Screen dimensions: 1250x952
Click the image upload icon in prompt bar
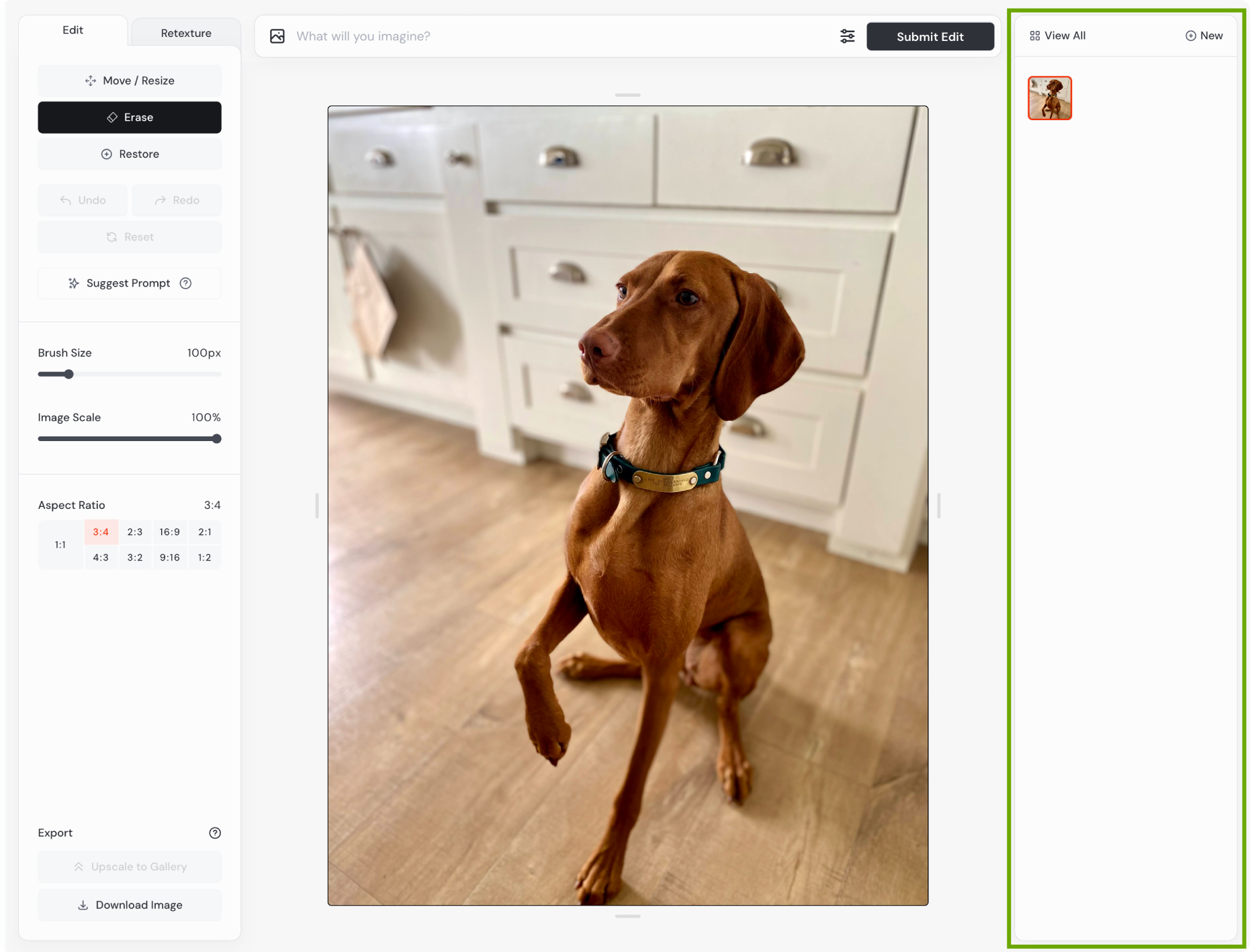[277, 36]
